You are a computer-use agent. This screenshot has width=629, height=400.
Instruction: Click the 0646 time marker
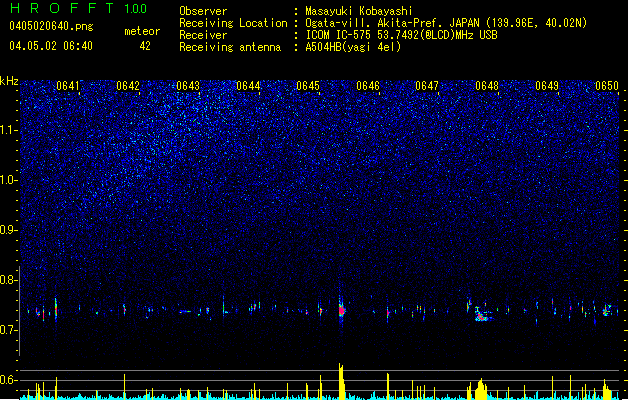tap(368, 86)
